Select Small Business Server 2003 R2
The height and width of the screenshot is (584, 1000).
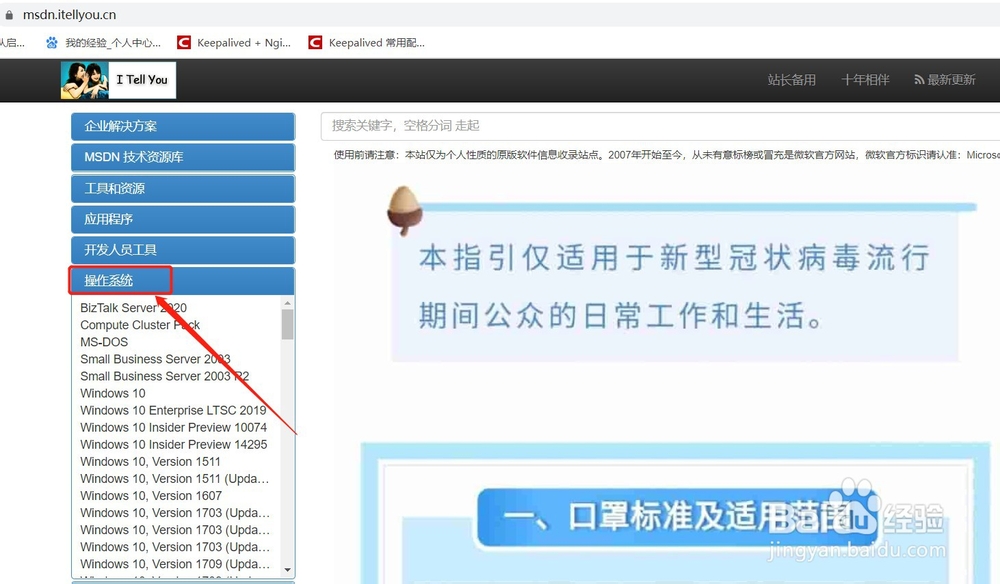pyautogui.click(x=165, y=376)
